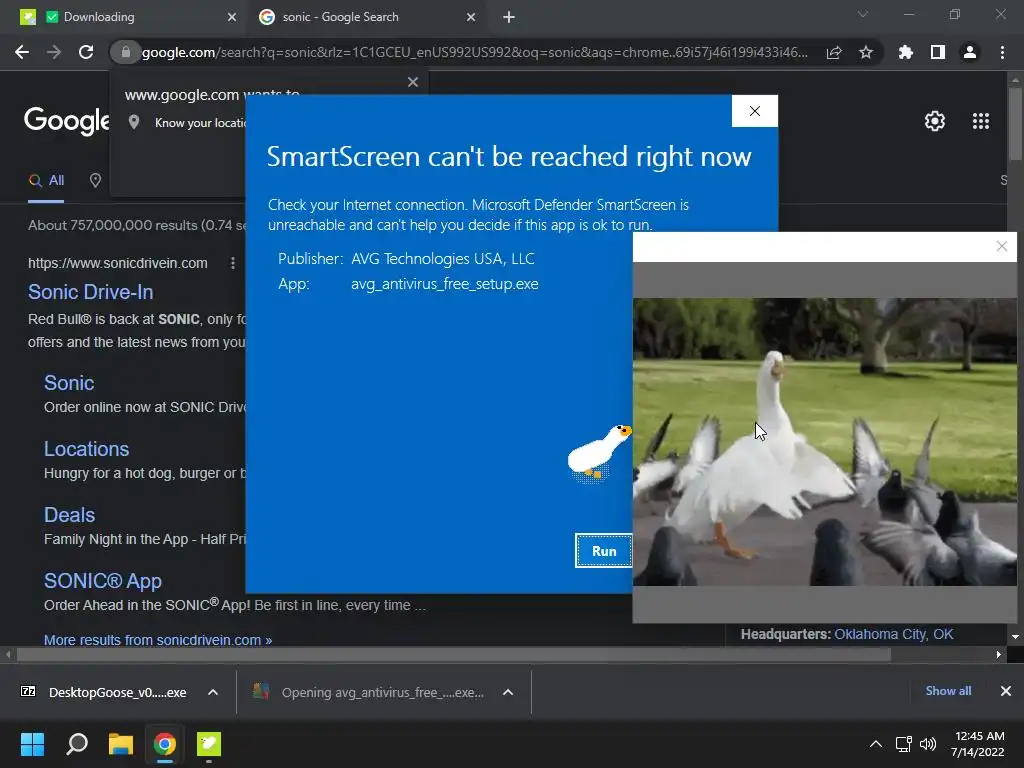Click the pixel goose on the dialog
The width and height of the screenshot is (1024, 768).
point(599,454)
